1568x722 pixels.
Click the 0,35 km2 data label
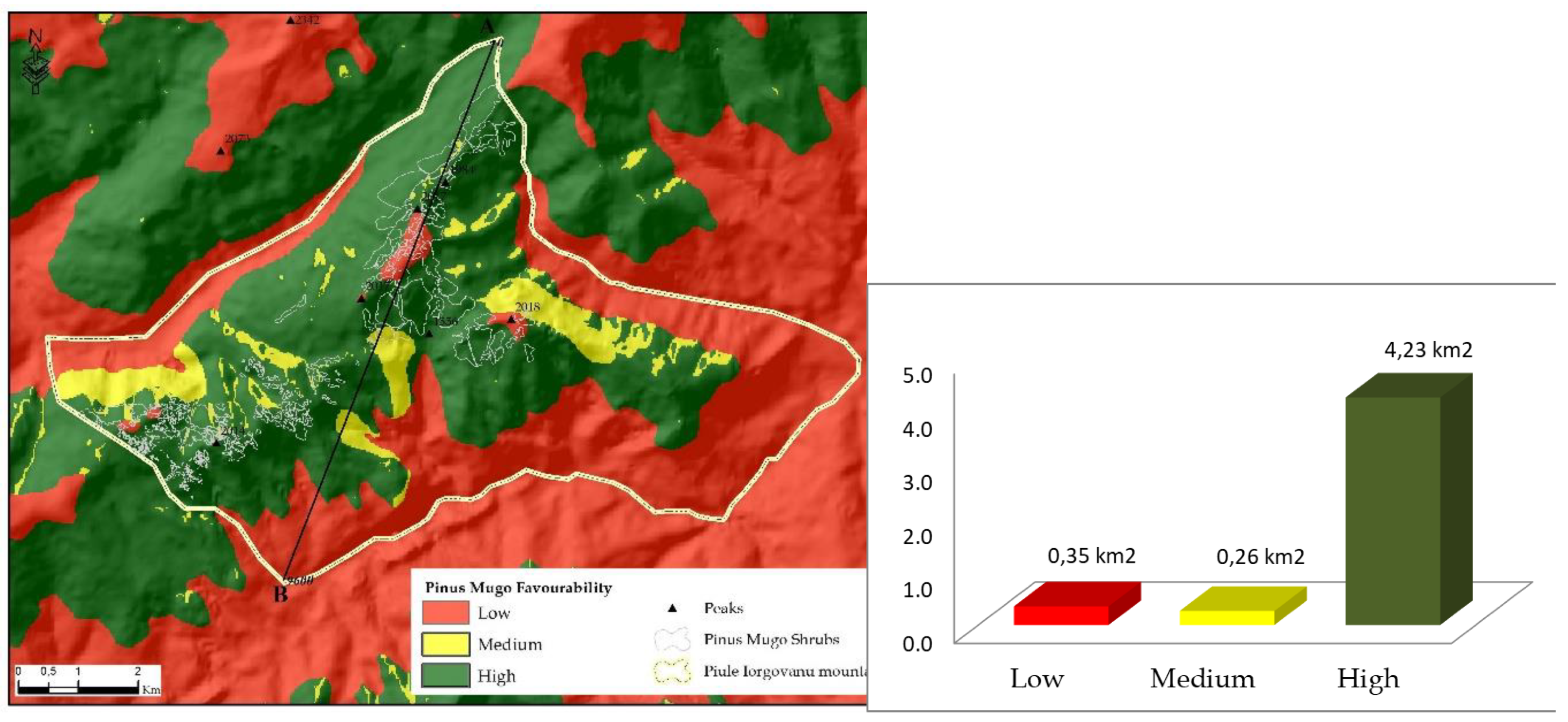1091,556
